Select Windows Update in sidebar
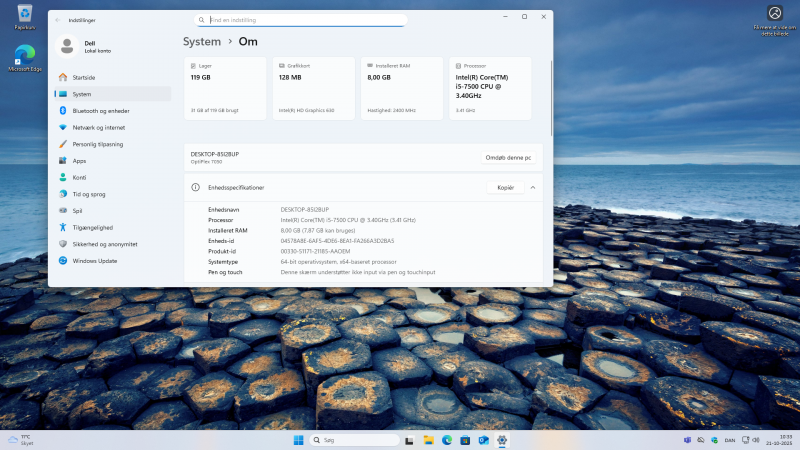 pyautogui.click(x=94, y=261)
